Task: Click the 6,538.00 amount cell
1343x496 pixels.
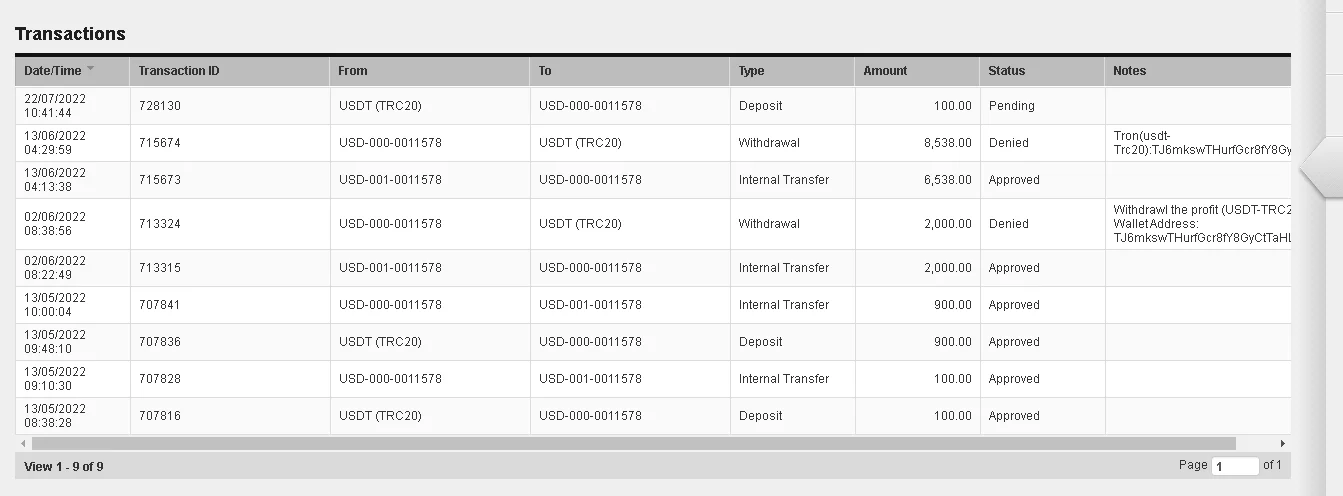Action: 947,180
